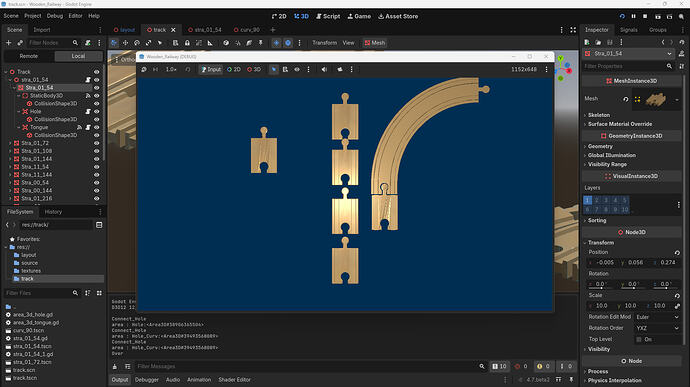690x387 pixels.
Task: Switch to the stra_01_54 scene tab
Action: 205,30
